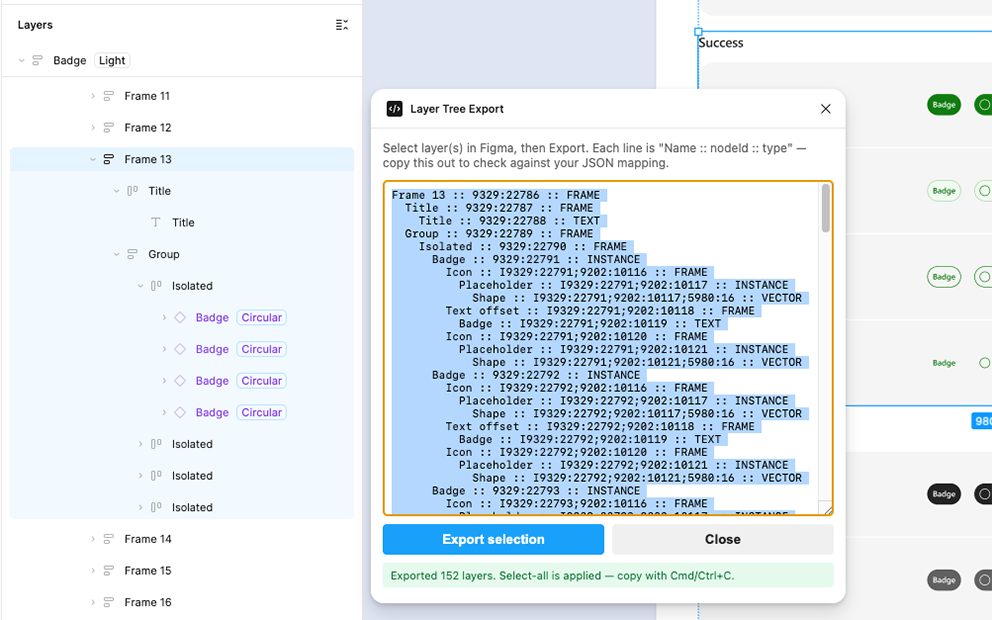Click the selection frame corner handle on canvas
992x620 pixels.
pyautogui.click(x=698, y=32)
